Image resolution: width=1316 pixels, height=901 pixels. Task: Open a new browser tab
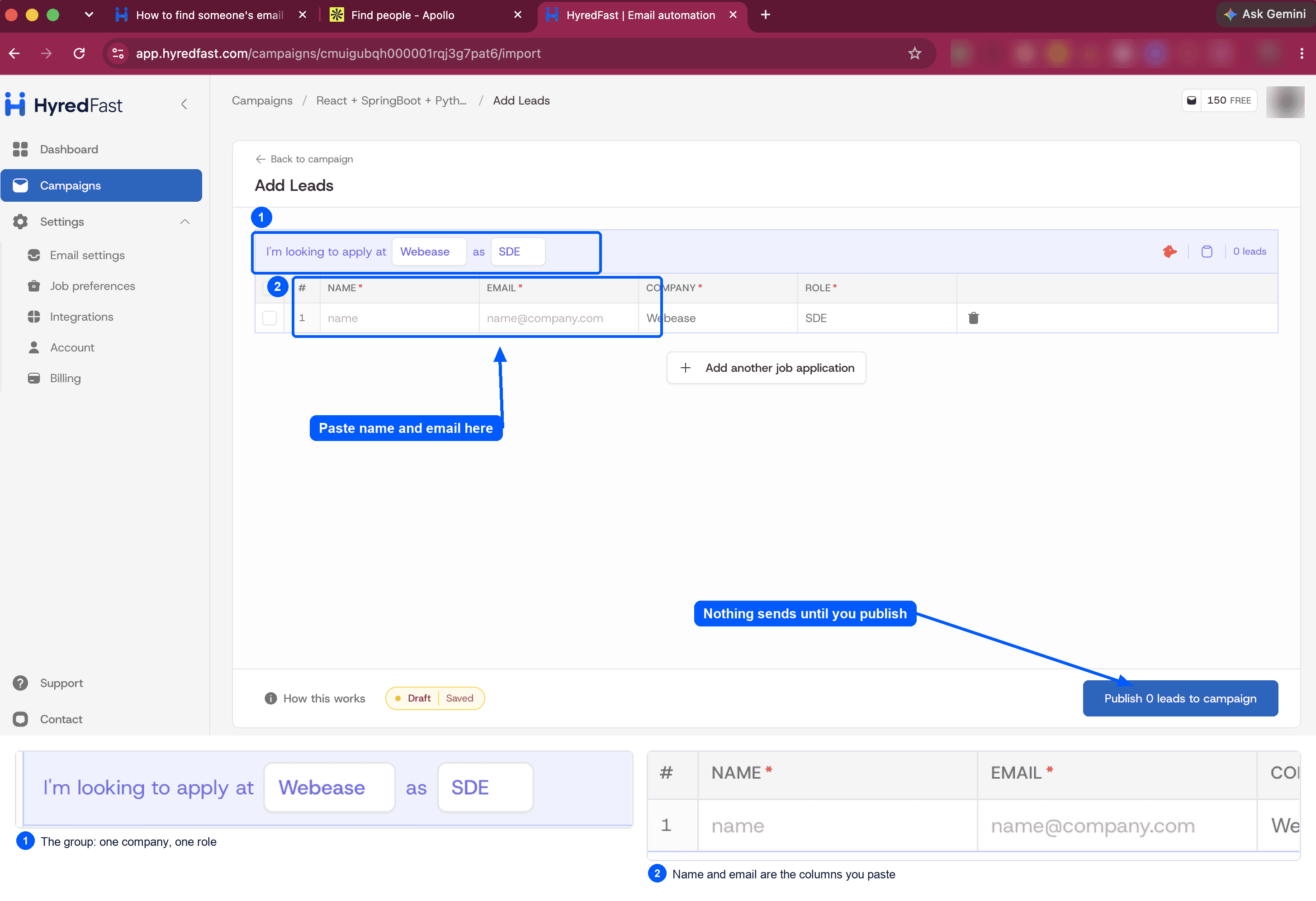(766, 15)
